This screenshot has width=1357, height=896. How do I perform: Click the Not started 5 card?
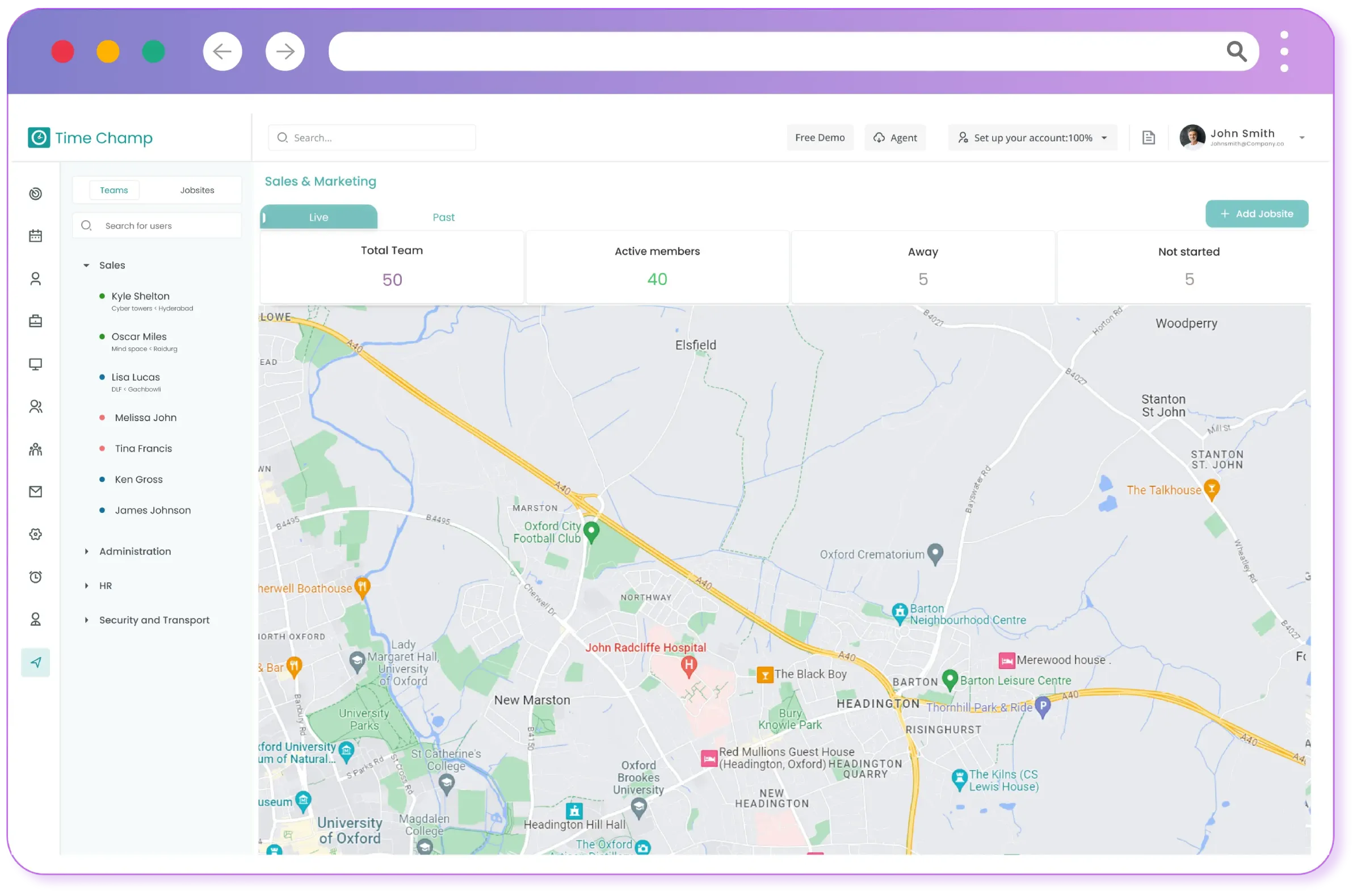point(1189,267)
